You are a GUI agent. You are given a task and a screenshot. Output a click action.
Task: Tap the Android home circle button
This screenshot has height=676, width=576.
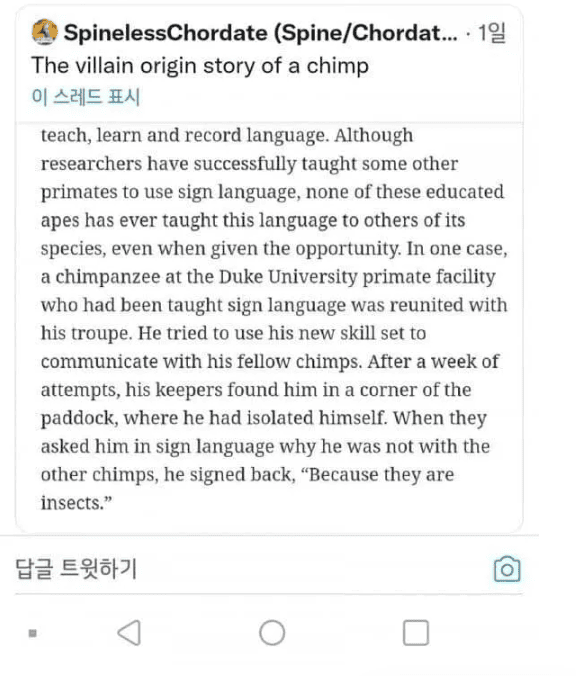pyautogui.click(x=272, y=632)
